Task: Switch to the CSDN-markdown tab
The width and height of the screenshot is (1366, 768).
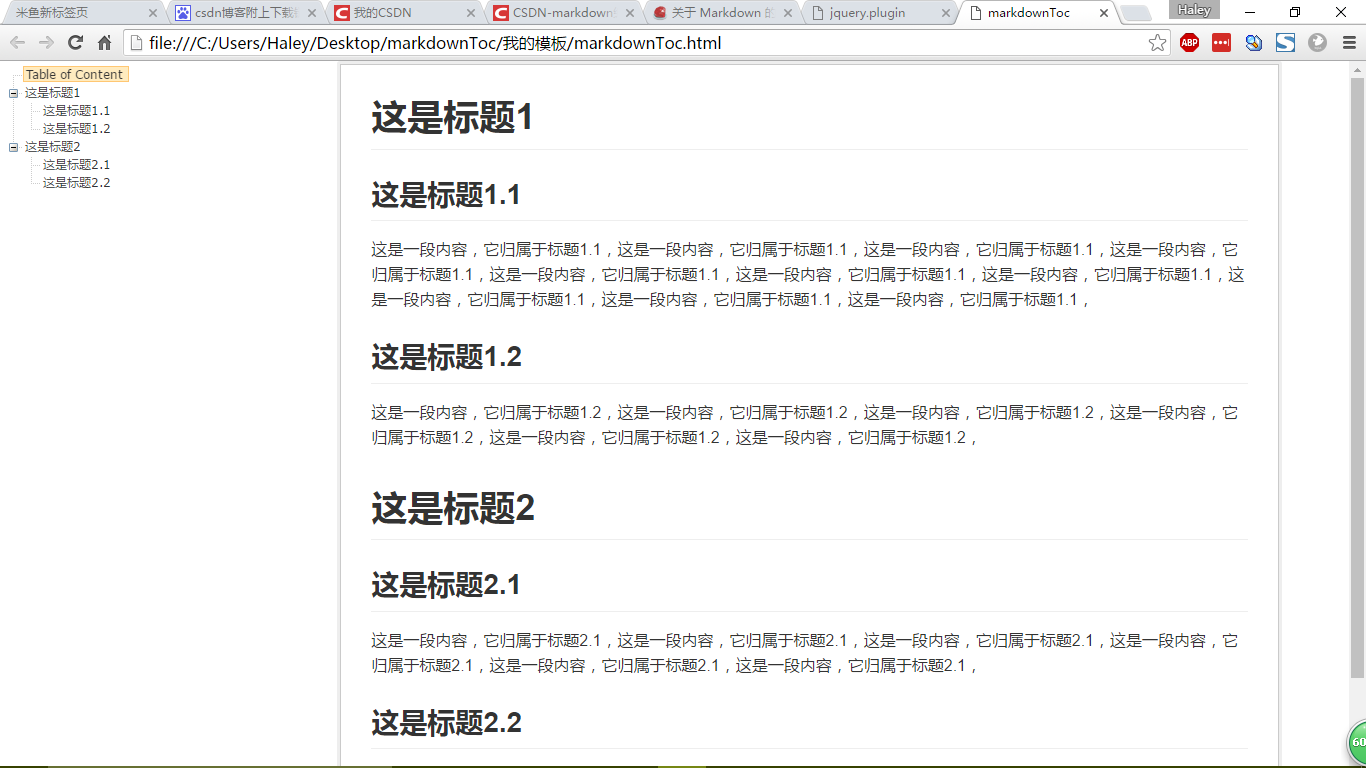Action: click(564, 13)
